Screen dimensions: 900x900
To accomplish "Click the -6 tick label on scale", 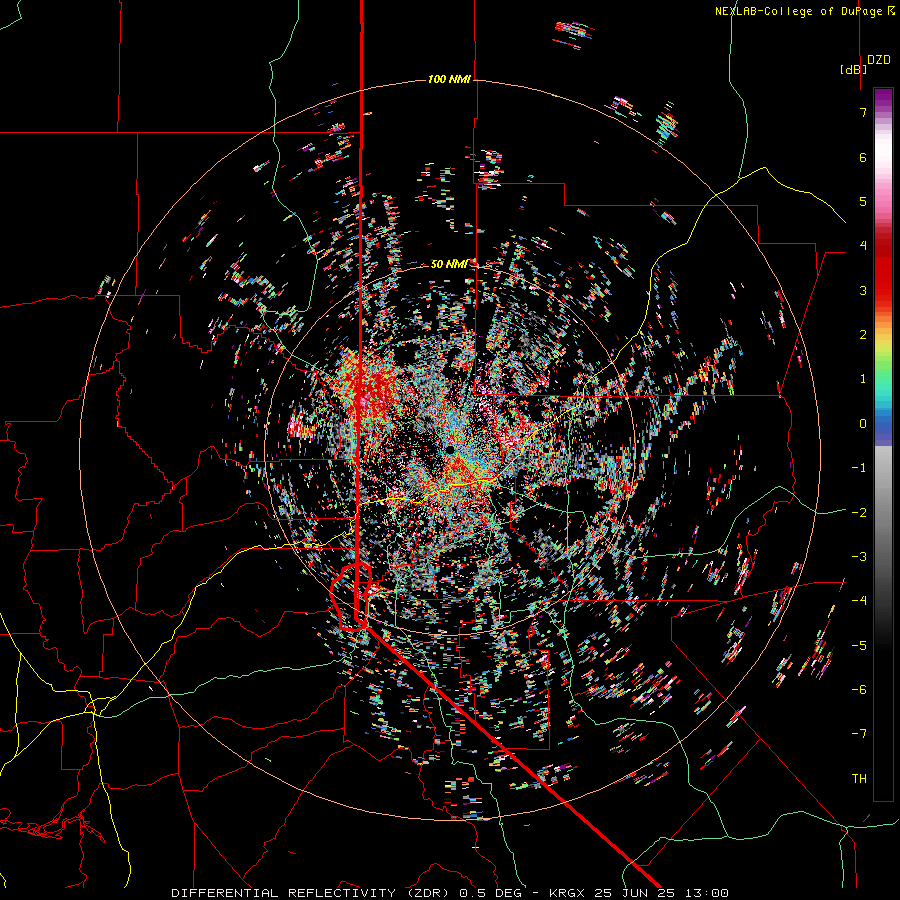I will pyautogui.click(x=859, y=690).
